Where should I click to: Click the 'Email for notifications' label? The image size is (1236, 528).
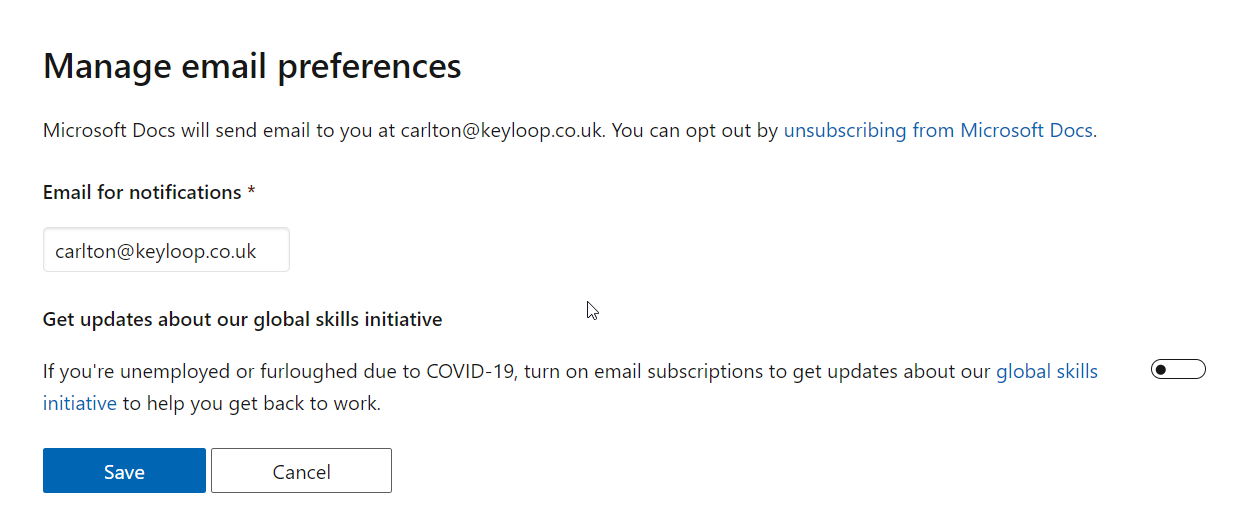coord(142,192)
